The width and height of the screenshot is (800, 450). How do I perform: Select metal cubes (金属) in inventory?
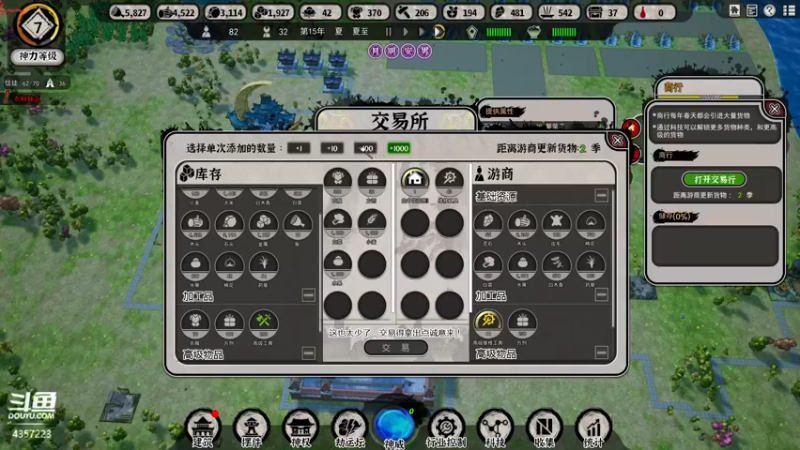263,226
